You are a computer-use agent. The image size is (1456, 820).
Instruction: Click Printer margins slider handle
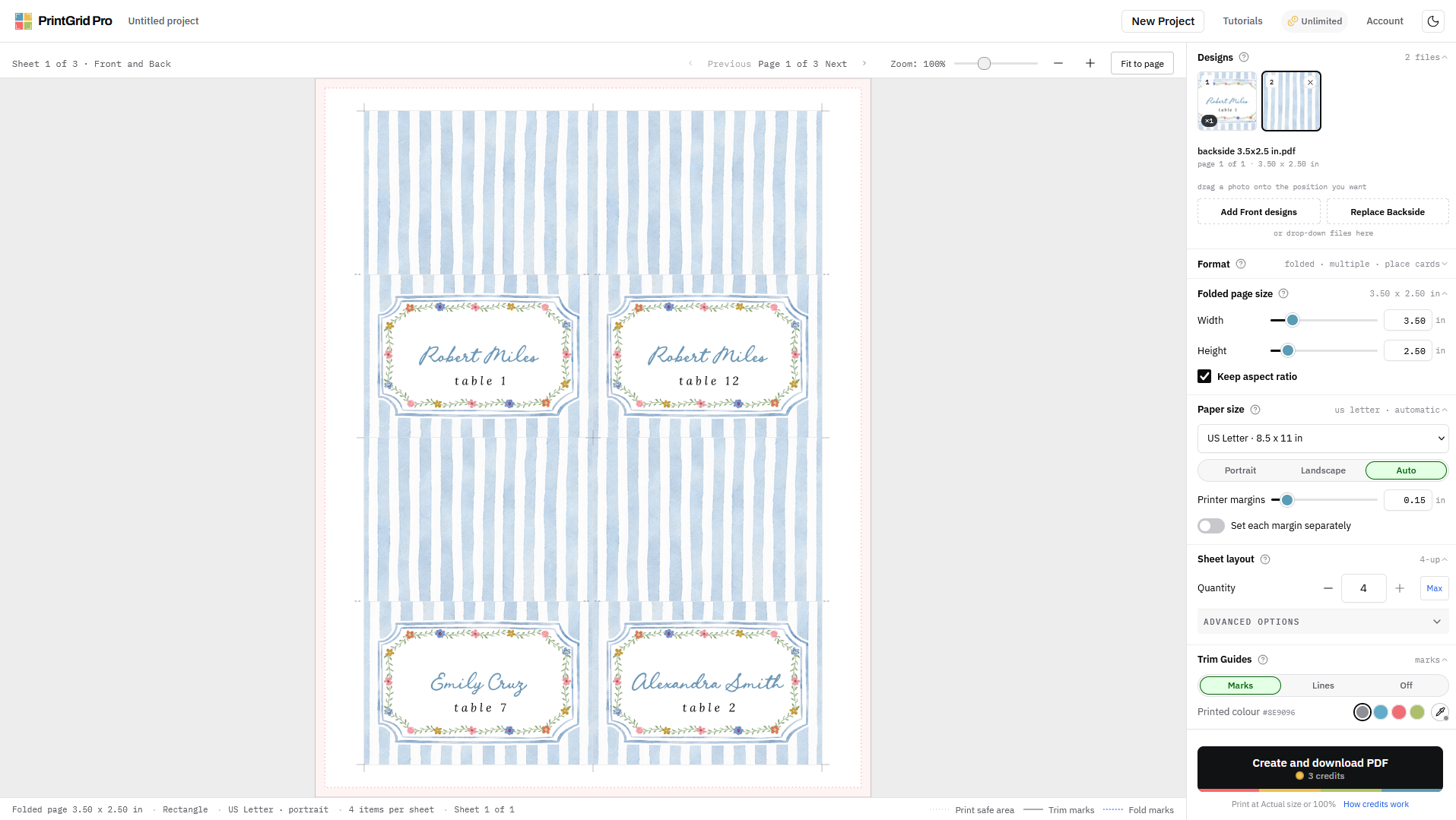1286,499
